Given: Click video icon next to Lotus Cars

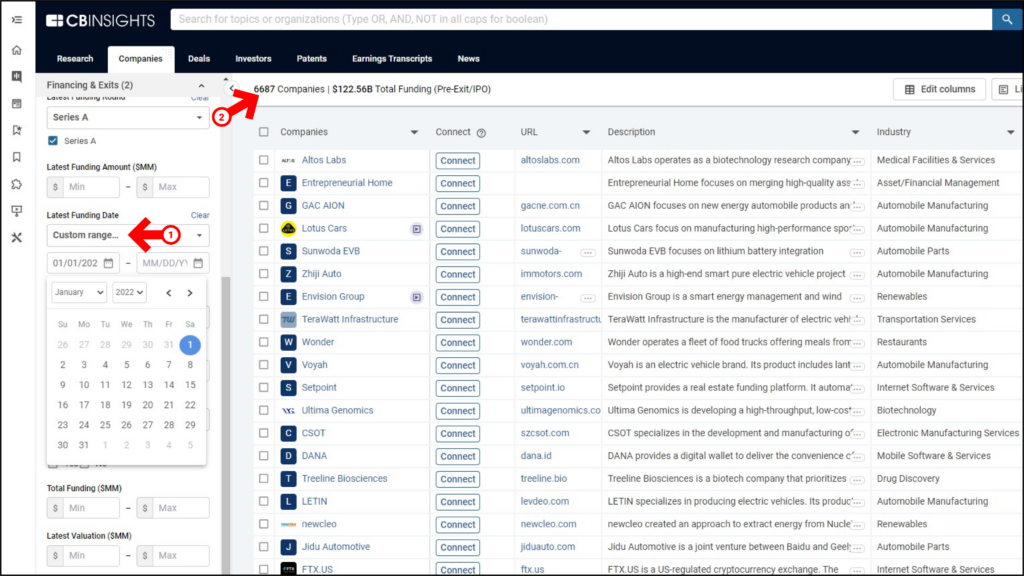Looking at the screenshot, I should coord(417,229).
